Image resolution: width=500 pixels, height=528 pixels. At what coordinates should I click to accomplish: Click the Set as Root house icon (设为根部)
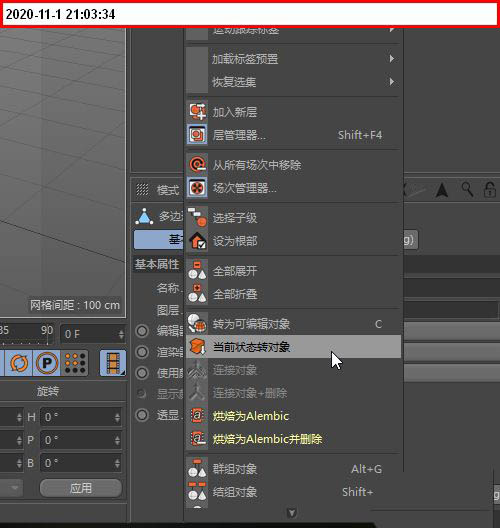(197, 241)
